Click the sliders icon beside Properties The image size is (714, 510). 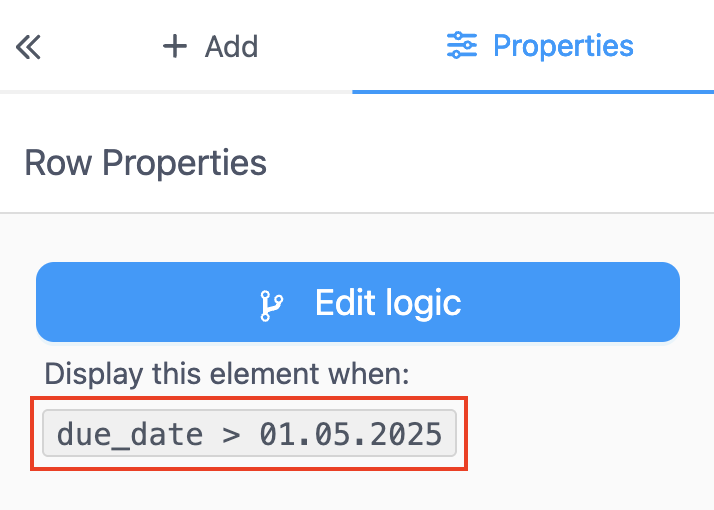pos(462,46)
